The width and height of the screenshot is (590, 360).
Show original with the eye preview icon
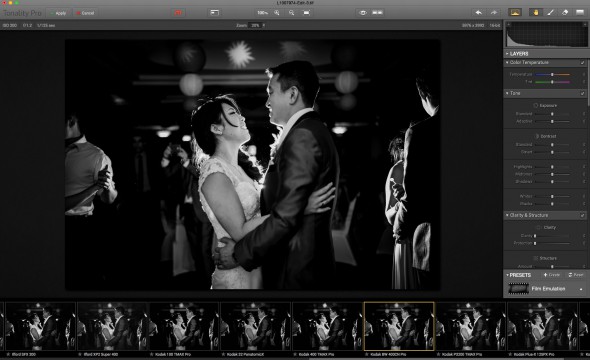pyautogui.click(x=362, y=13)
